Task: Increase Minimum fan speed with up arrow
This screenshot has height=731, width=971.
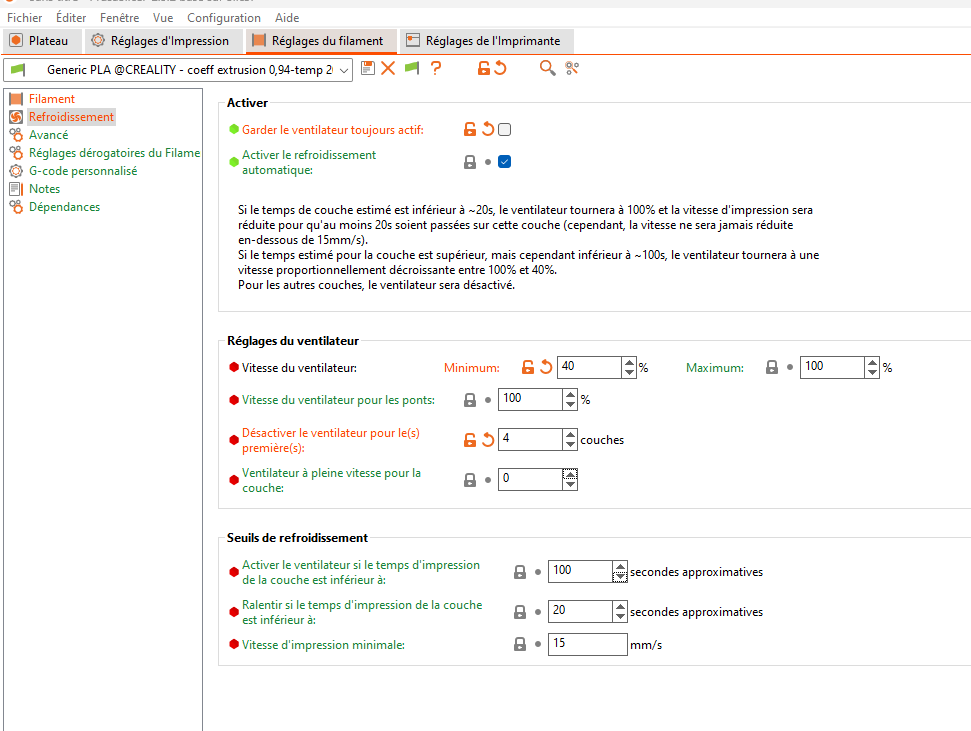Action: pyautogui.click(x=629, y=363)
